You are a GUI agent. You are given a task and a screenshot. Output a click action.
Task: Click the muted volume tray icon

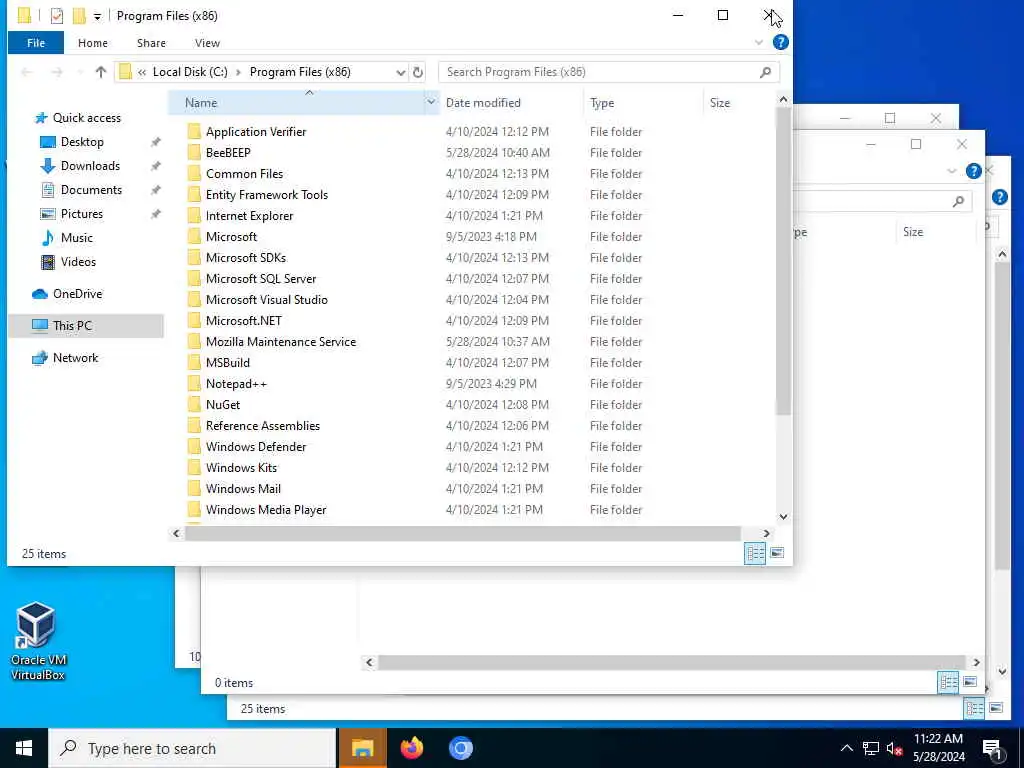tap(894, 749)
